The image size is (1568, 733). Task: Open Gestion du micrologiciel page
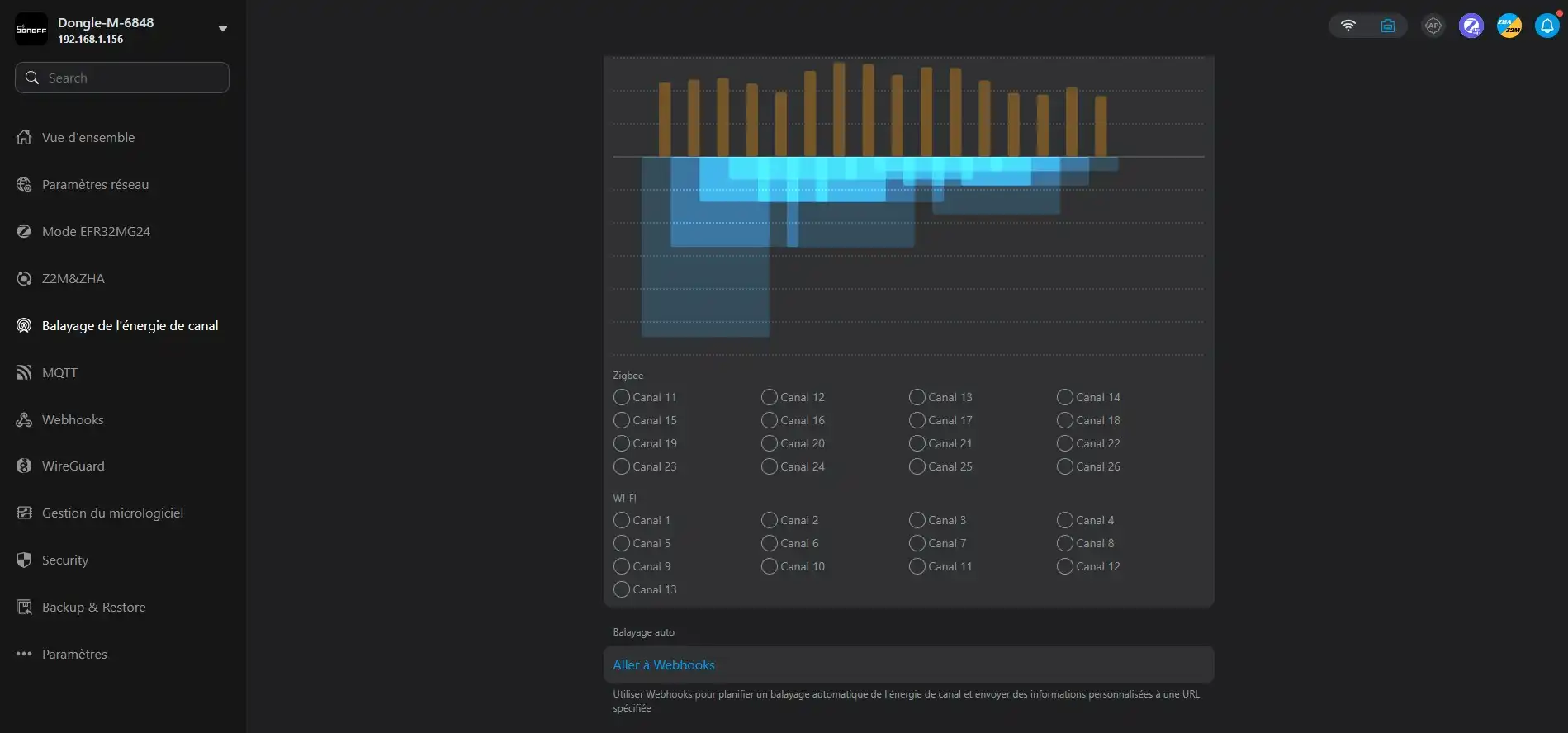pos(112,513)
